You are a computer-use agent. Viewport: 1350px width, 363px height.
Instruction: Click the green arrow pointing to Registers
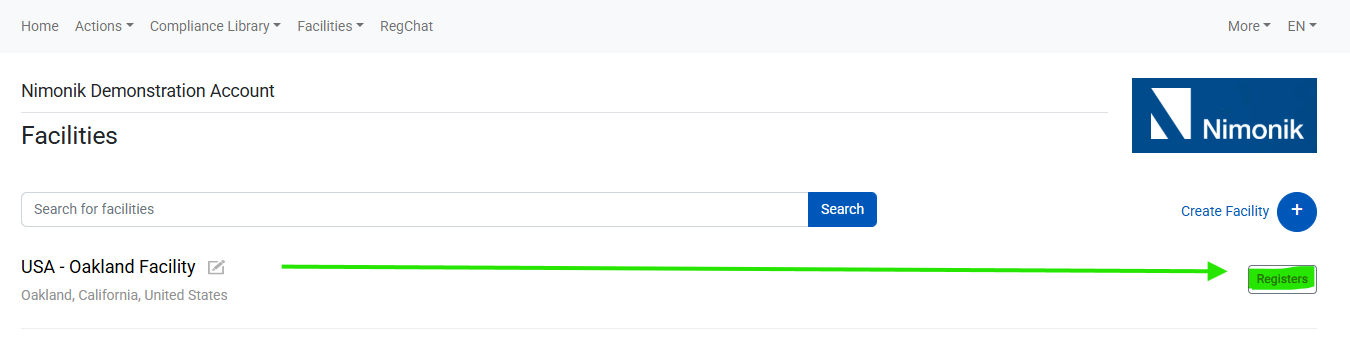coord(754,269)
